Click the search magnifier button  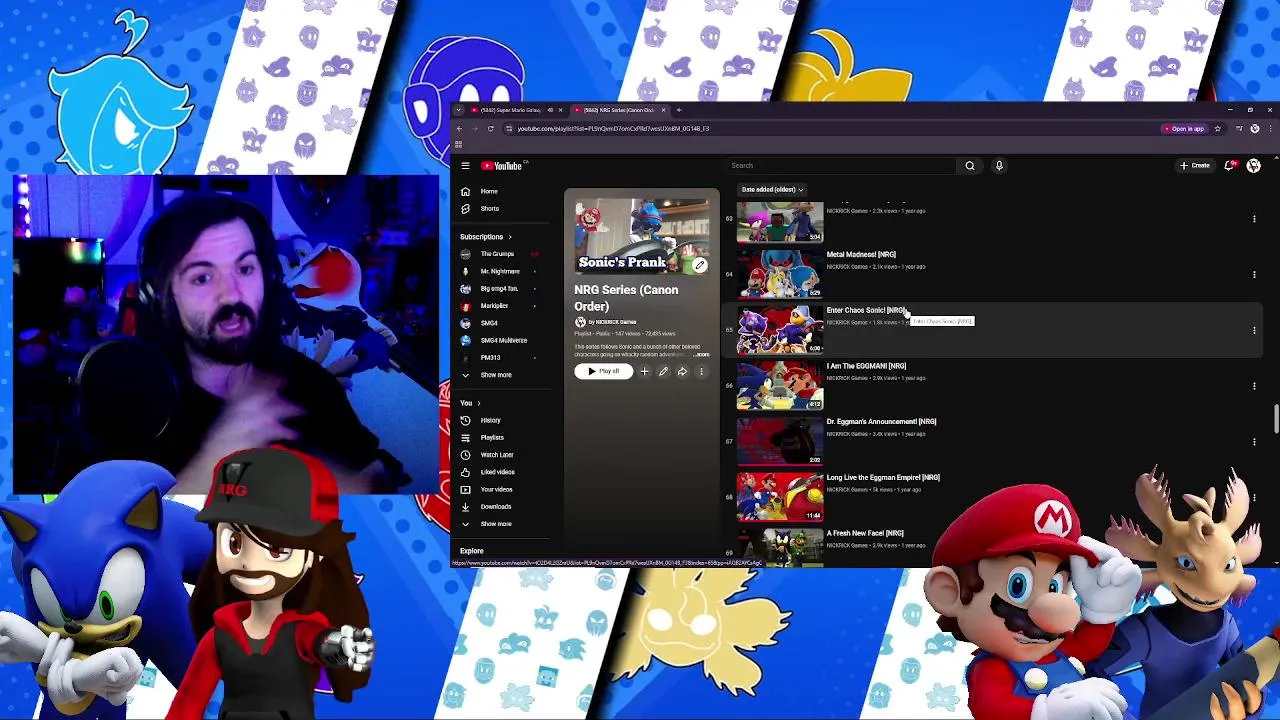click(x=969, y=166)
